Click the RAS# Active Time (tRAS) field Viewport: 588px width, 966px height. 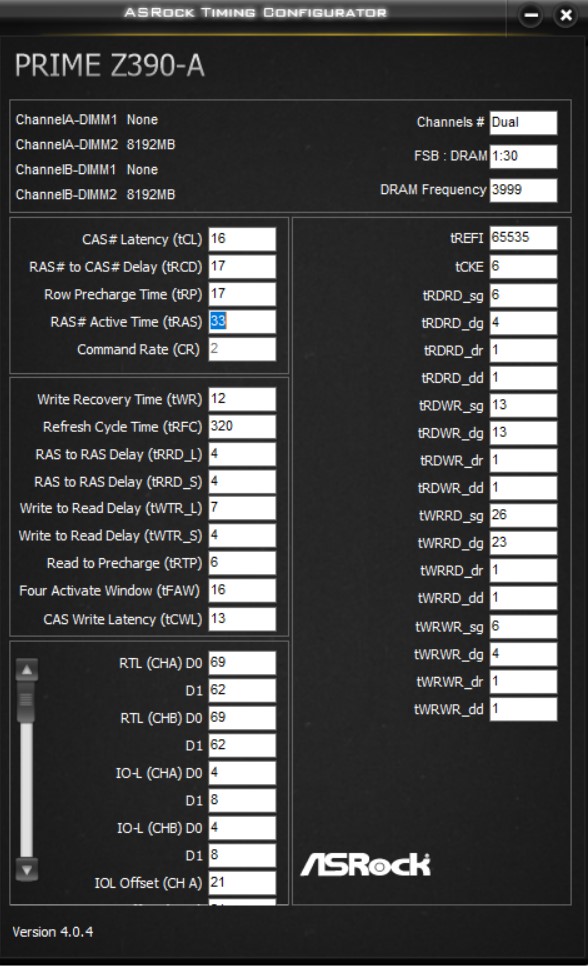tap(242, 322)
